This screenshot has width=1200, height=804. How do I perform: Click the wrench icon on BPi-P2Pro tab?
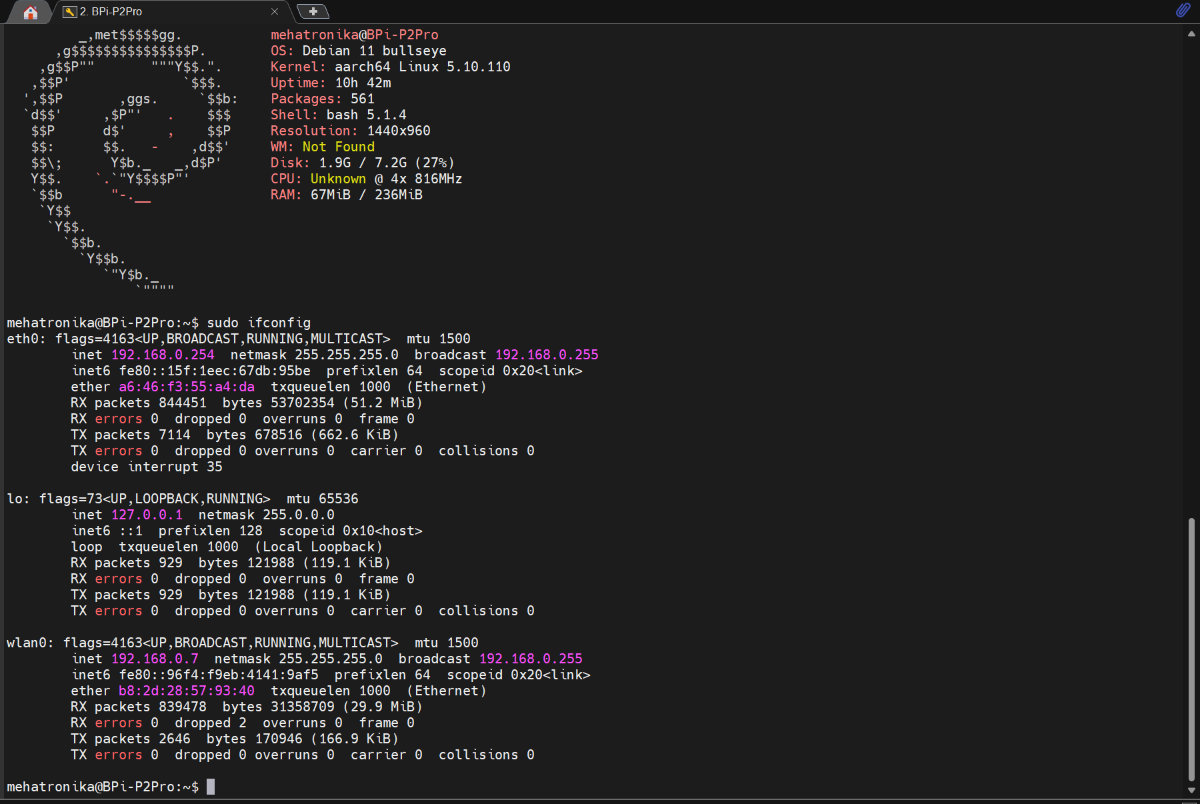[x=68, y=12]
